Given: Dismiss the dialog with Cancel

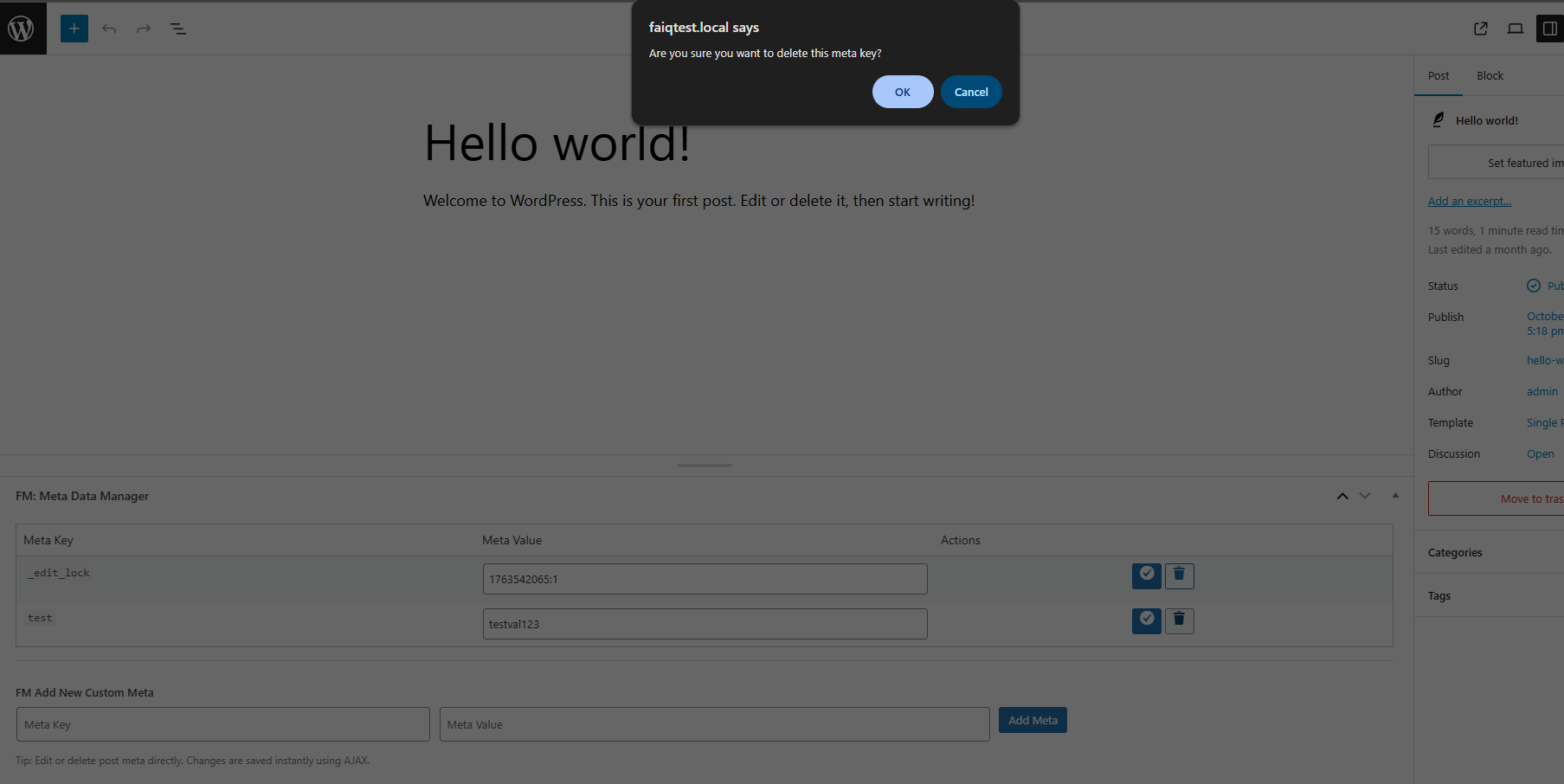Looking at the screenshot, I should tap(971, 91).
